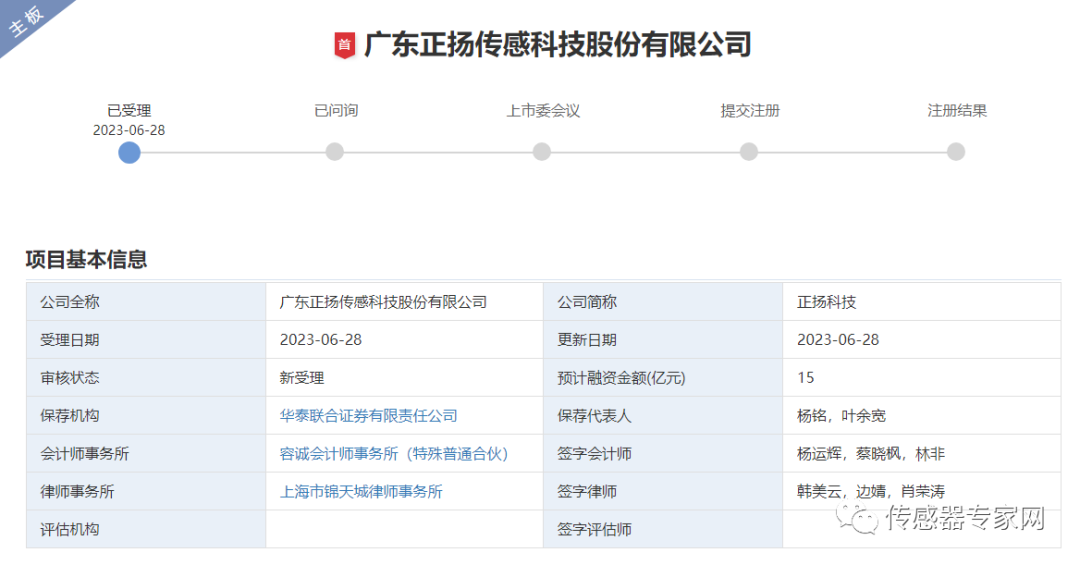This screenshot has height=565, width=1080.
Task: Select the 已受理 timeline step dot
Action: coord(129,152)
